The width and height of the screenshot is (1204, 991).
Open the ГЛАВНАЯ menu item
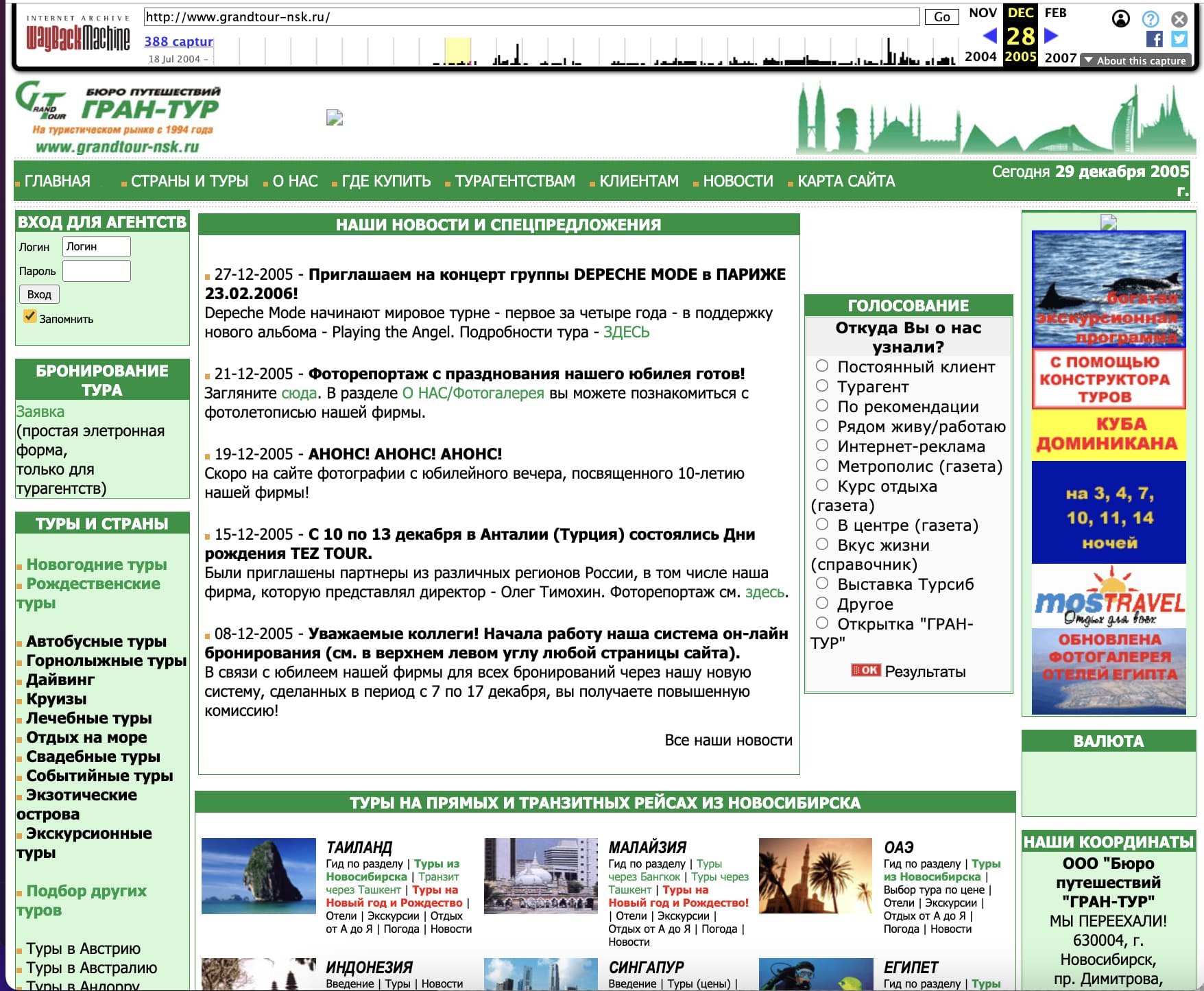tap(57, 181)
